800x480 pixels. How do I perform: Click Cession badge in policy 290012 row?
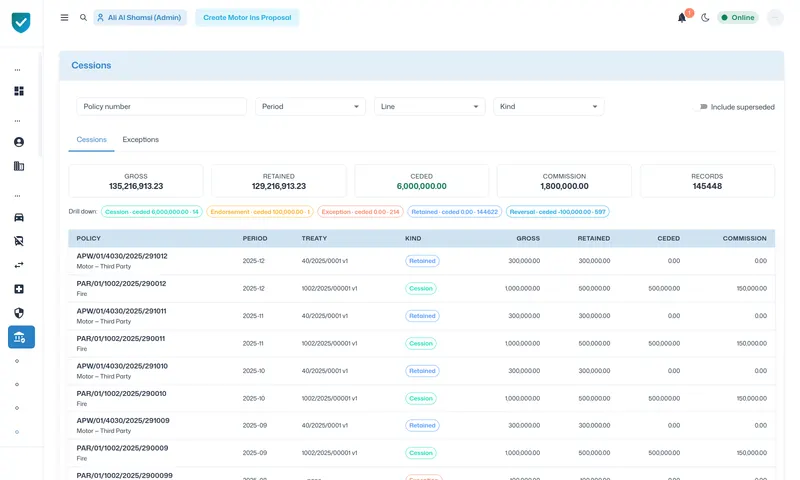coord(421,289)
